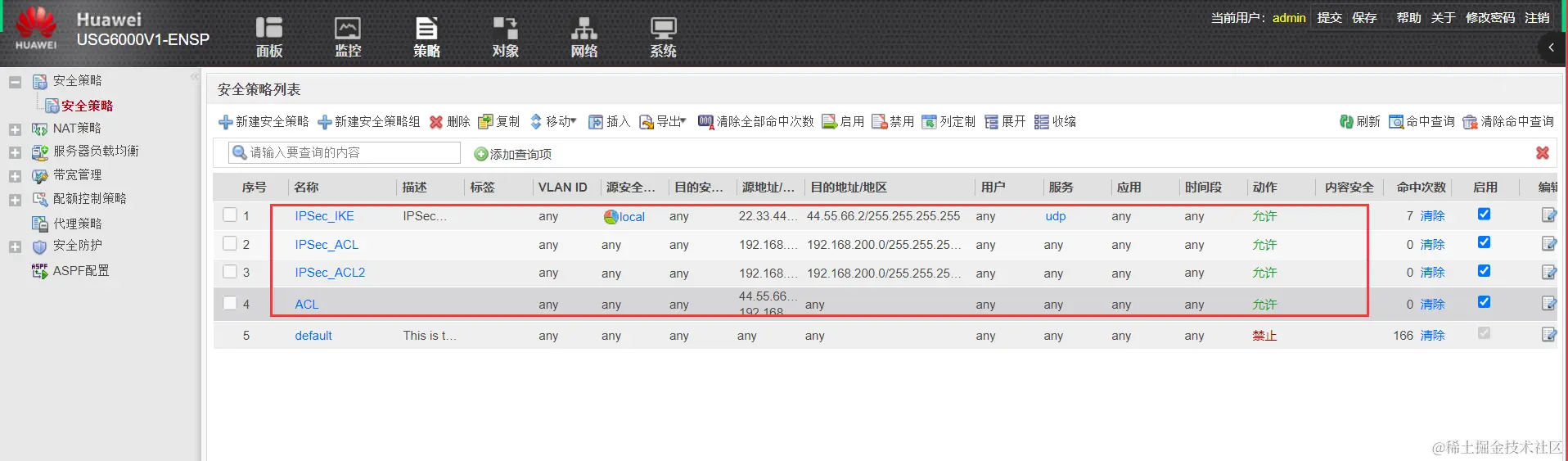Click the 展开 expand toolbar button

[1005, 121]
